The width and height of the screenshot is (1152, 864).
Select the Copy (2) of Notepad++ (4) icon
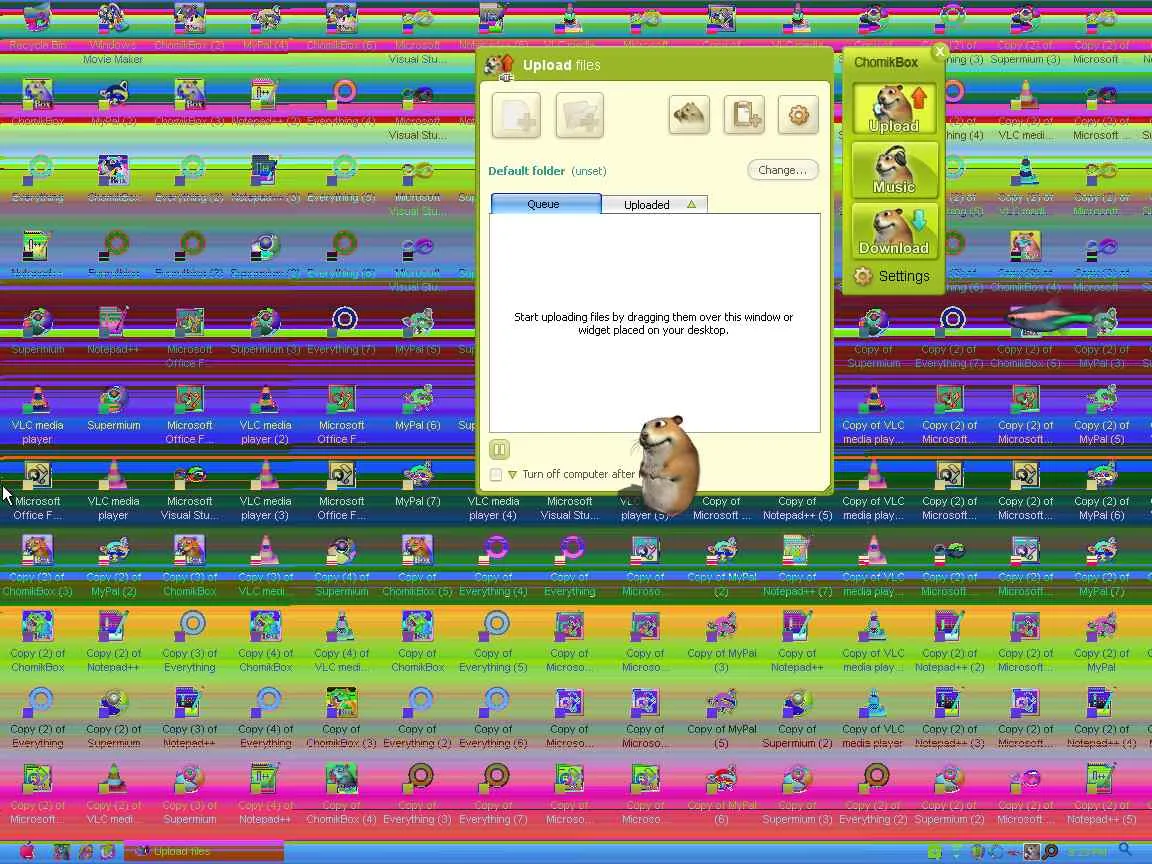tap(1101, 719)
